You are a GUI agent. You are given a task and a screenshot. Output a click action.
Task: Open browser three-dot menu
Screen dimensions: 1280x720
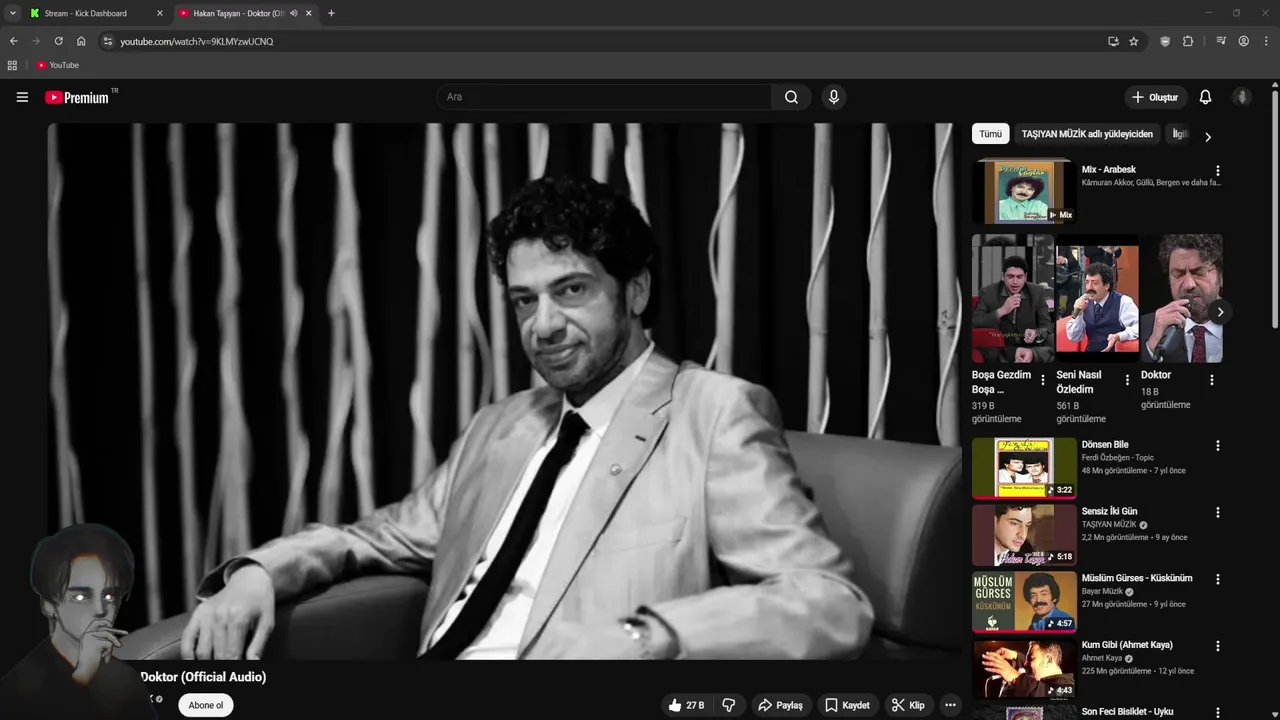click(x=1266, y=41)
